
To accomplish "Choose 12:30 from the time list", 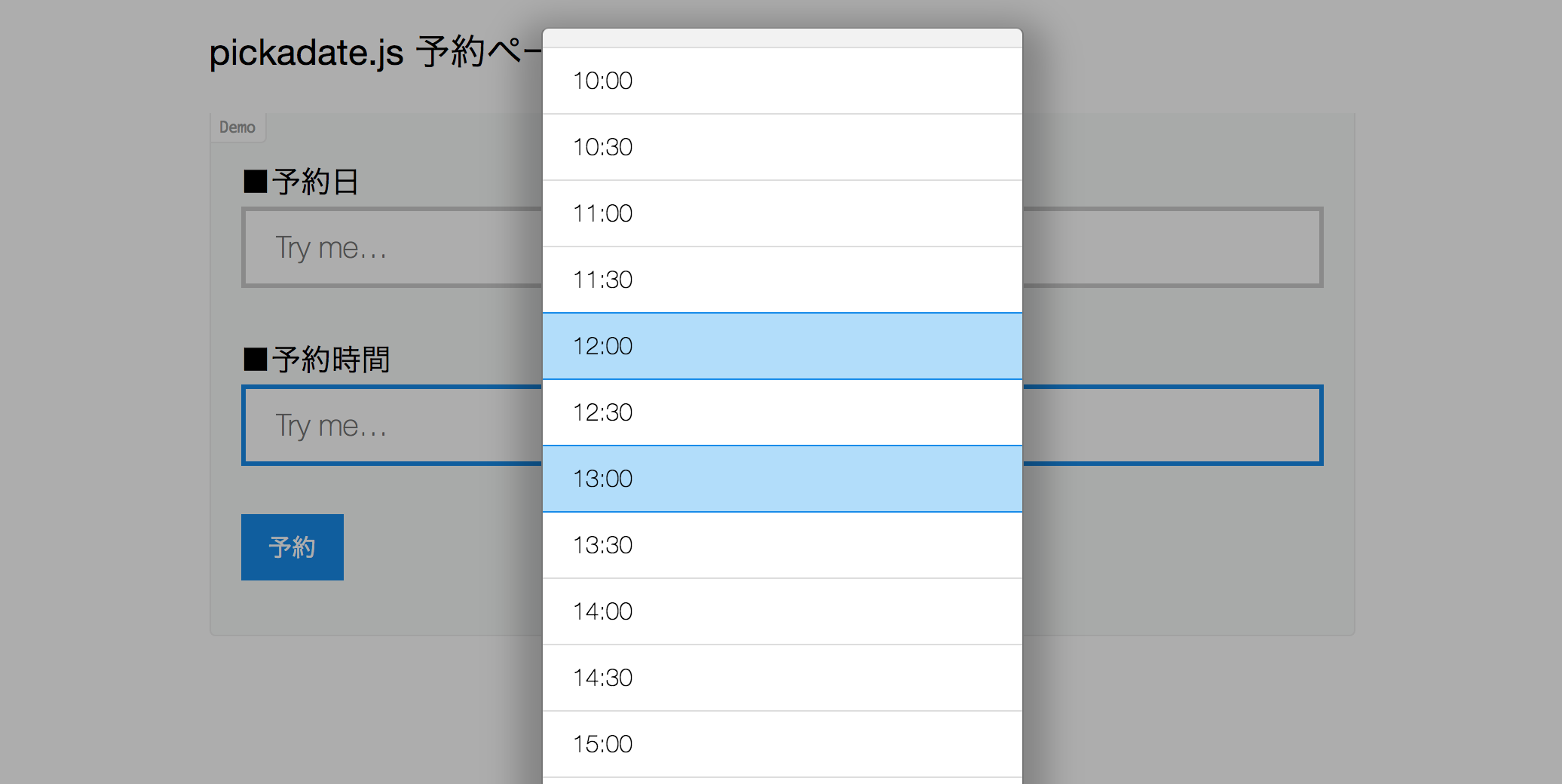I will point(780,412).
